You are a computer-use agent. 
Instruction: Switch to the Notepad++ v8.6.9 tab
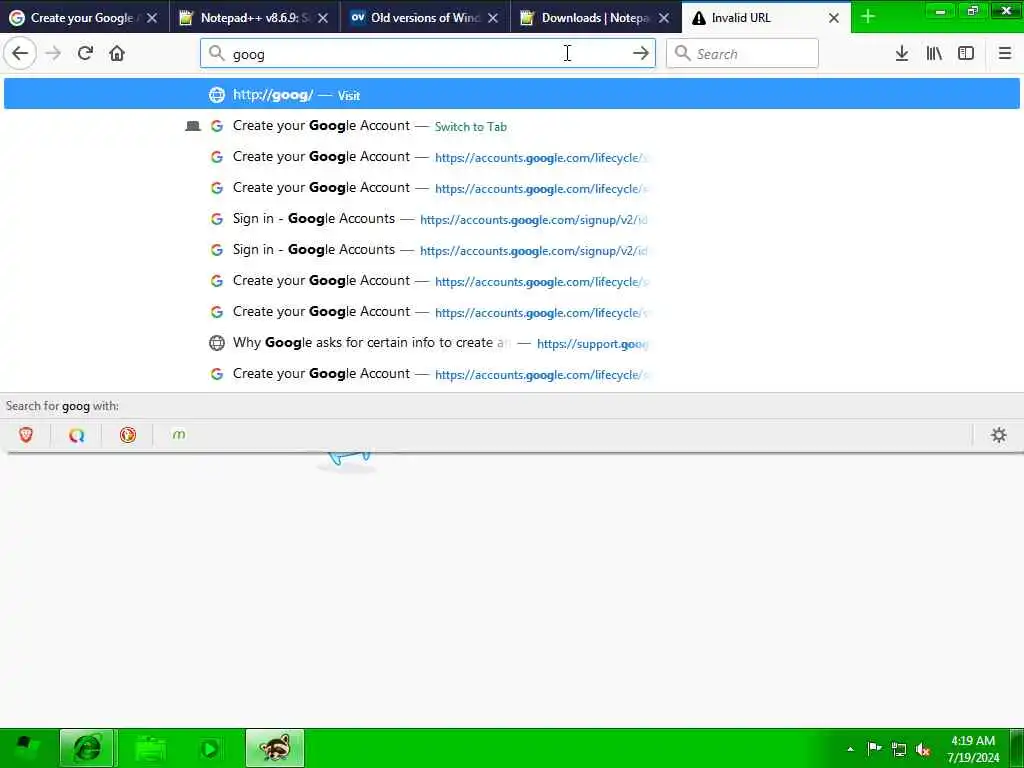tap(255, 18)
